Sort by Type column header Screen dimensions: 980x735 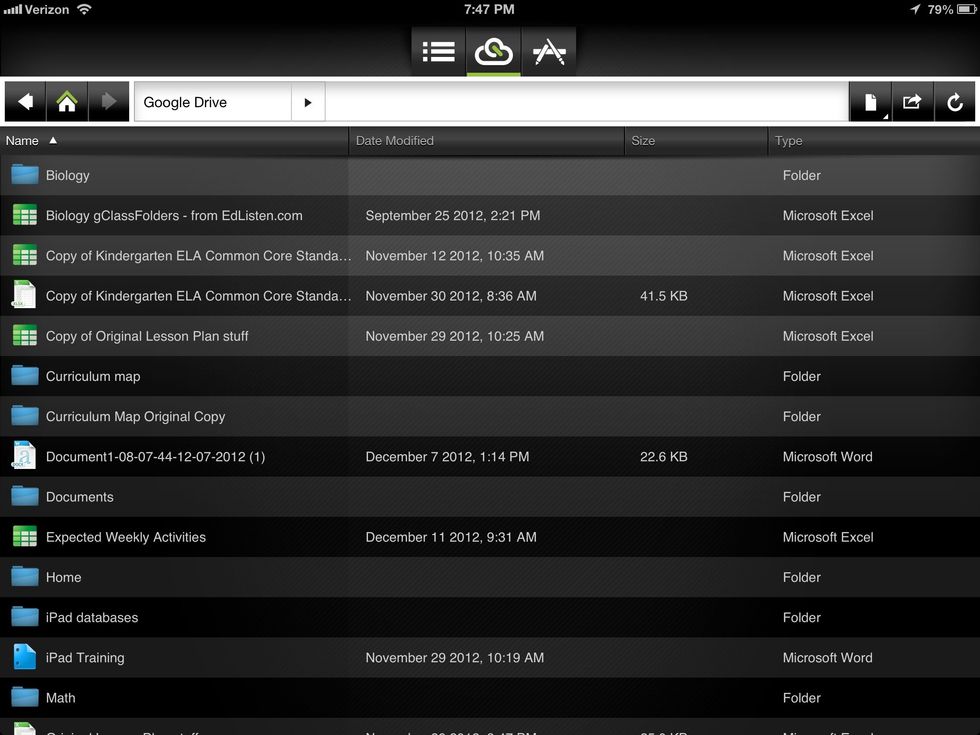(x=789, y=141)
